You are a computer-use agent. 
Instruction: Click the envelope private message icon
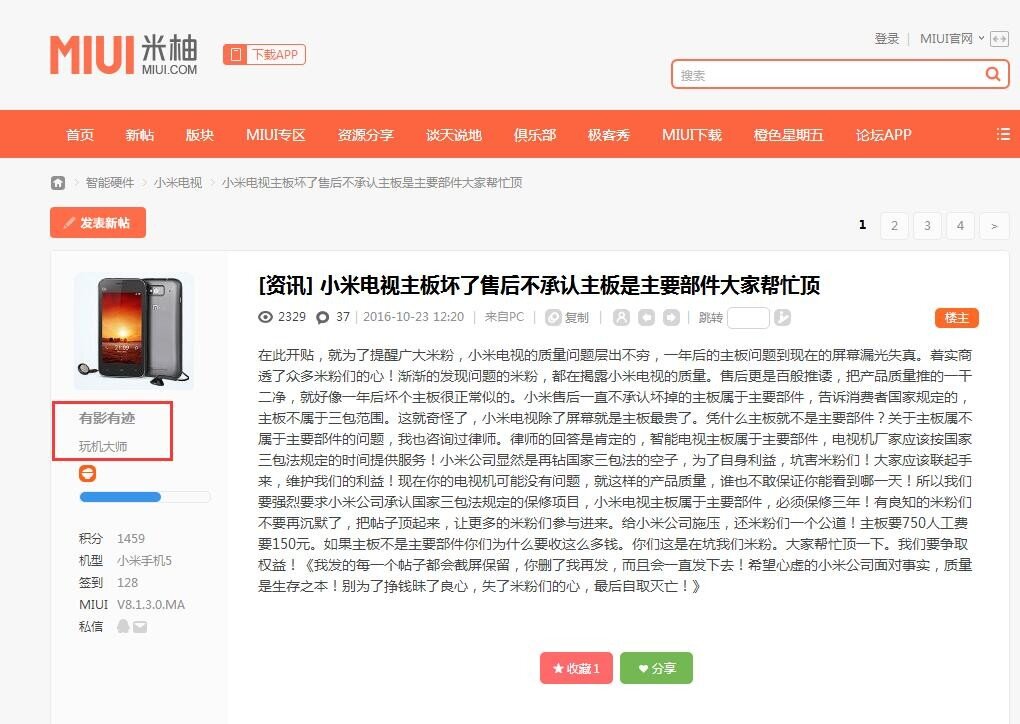[140, 627]
